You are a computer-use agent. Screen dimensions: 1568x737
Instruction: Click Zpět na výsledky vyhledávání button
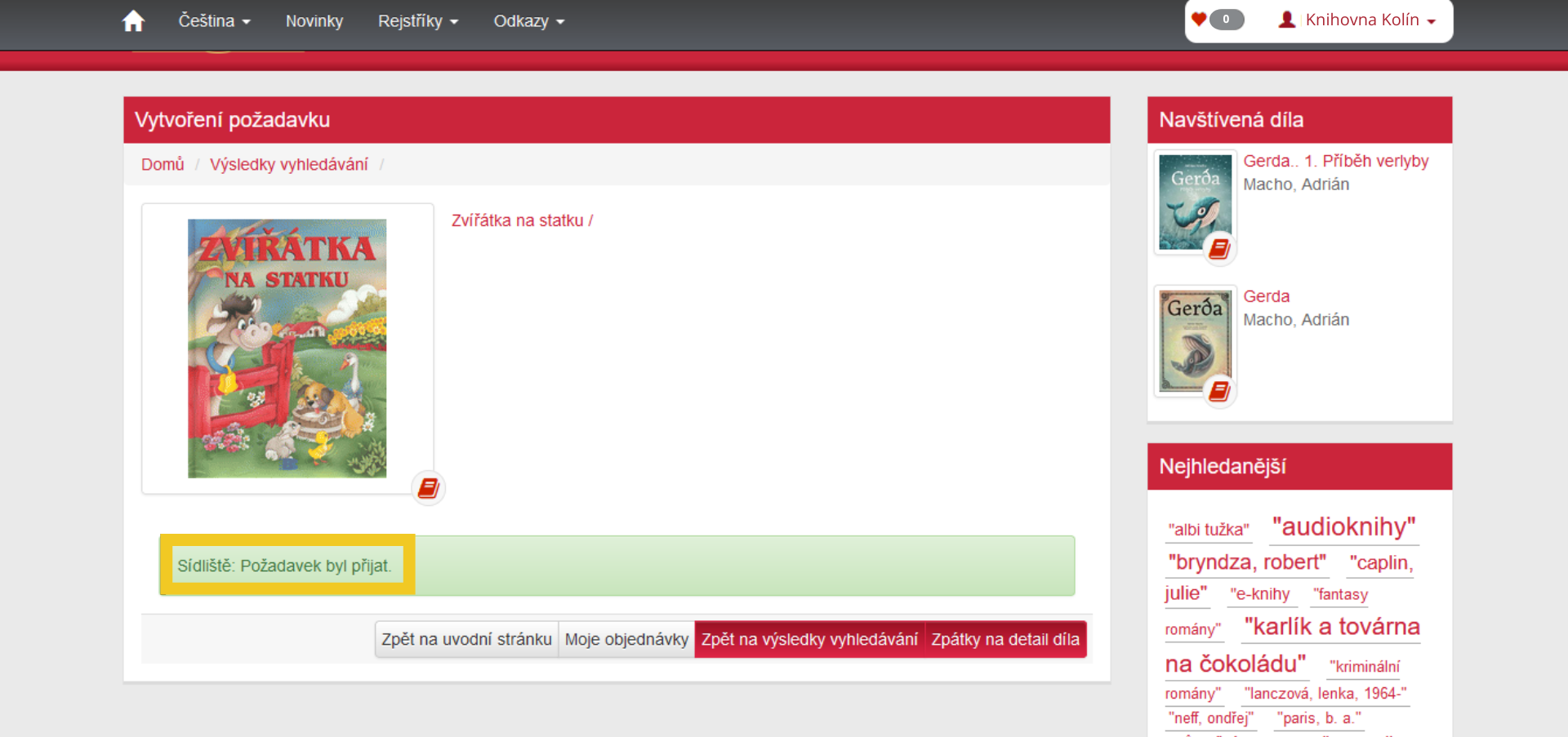(809, 639)
